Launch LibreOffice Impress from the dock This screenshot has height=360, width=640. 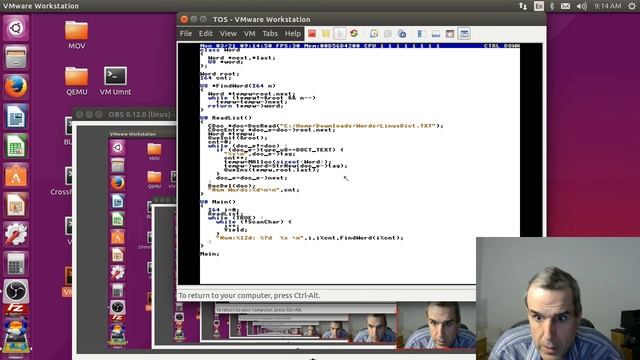pos(16,204)
